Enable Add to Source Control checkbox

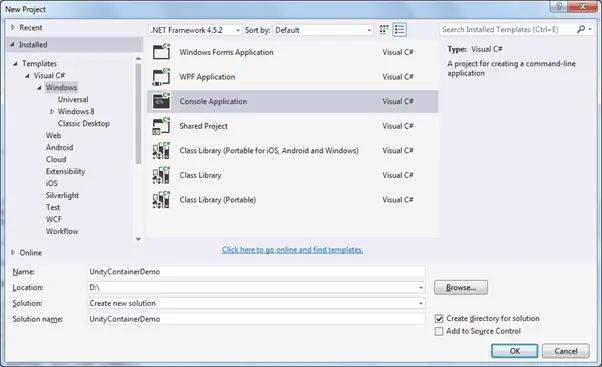[439, 331]
